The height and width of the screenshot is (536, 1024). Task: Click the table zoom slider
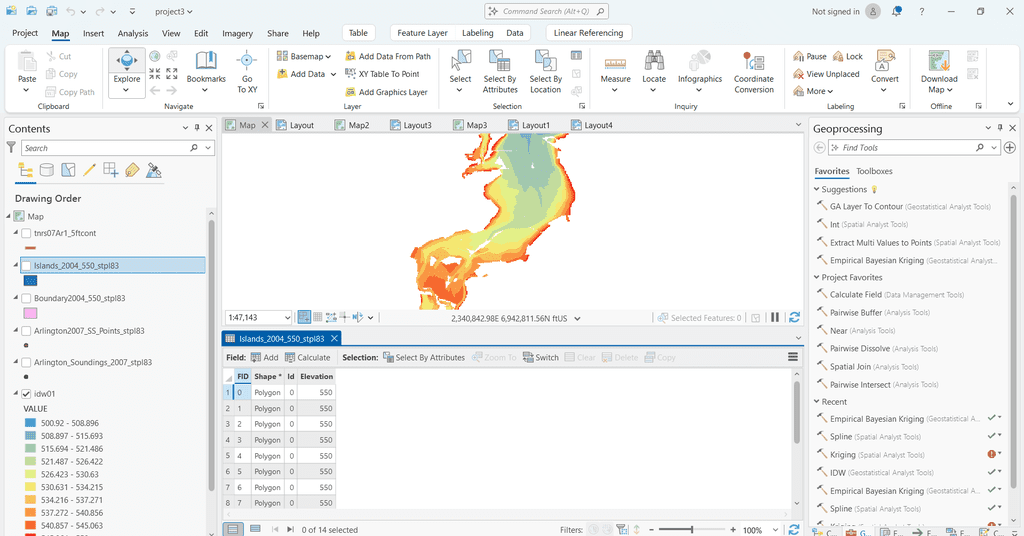point(692,530)
